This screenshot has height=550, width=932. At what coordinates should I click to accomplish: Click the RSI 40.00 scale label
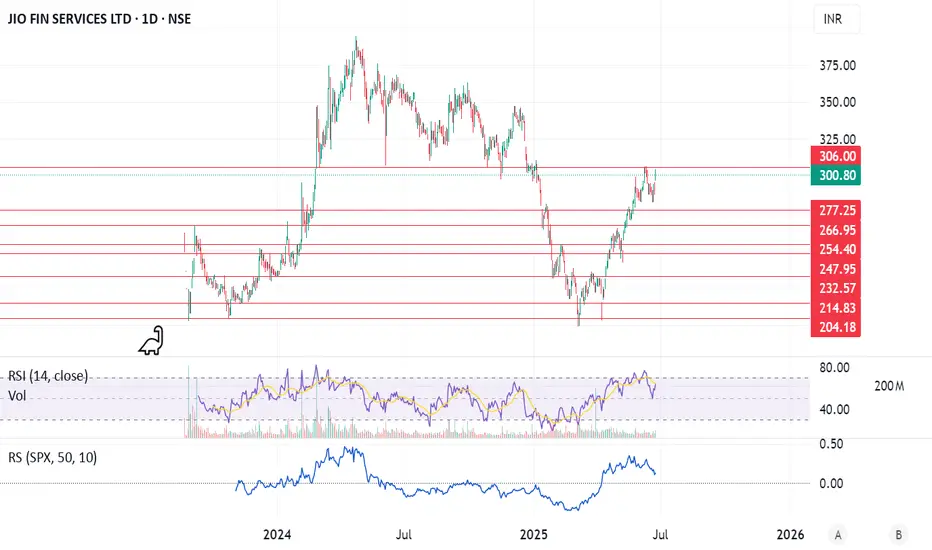click(834, 409)
